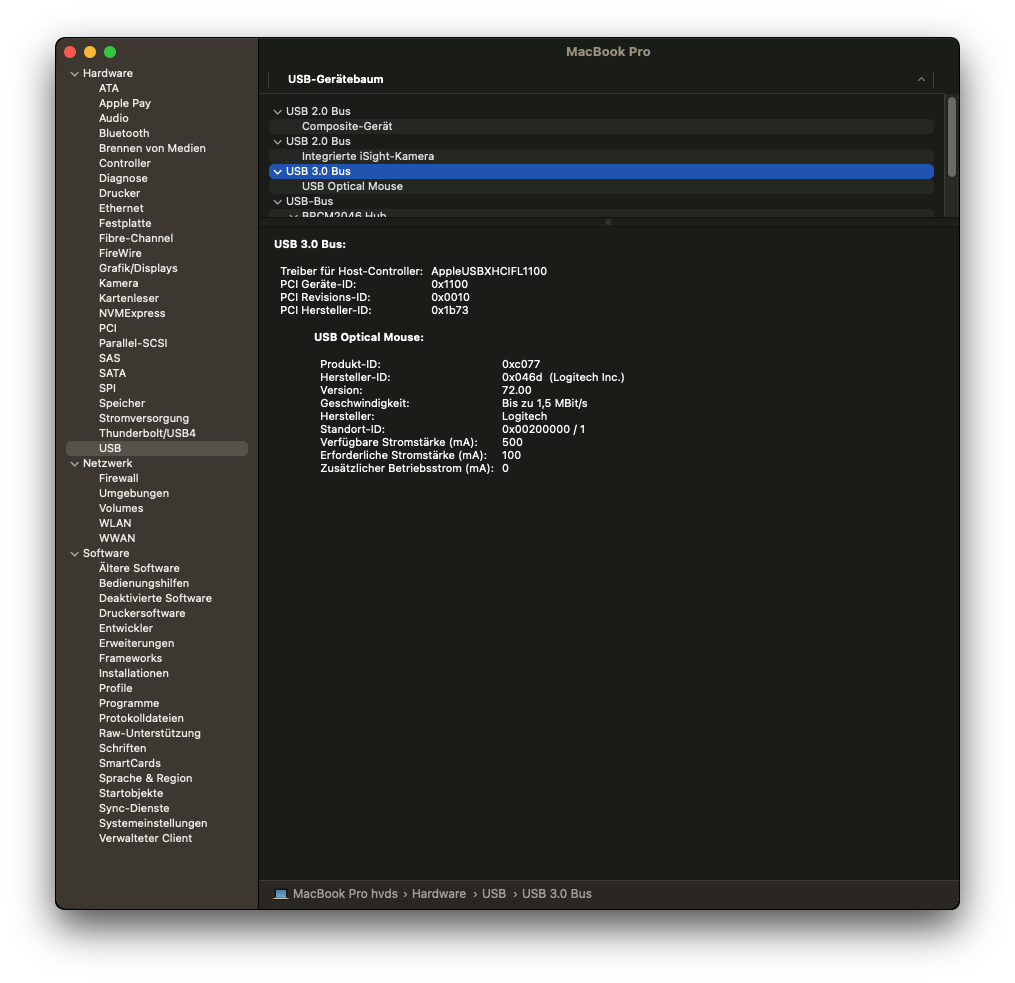Select Brennen von Medien

tap(152, 148)
